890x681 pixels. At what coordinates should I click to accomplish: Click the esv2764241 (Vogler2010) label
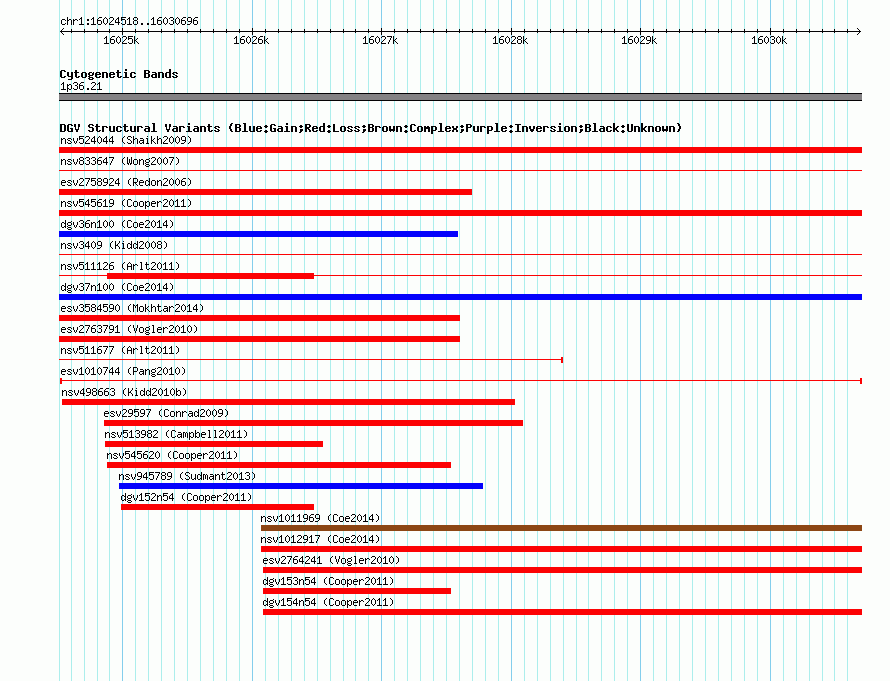(x=331, y=560)
